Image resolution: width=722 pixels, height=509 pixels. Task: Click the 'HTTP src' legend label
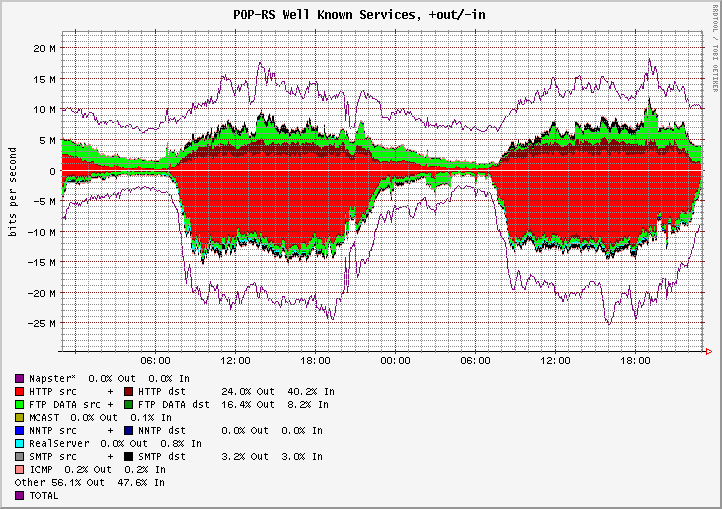point(52,392)
